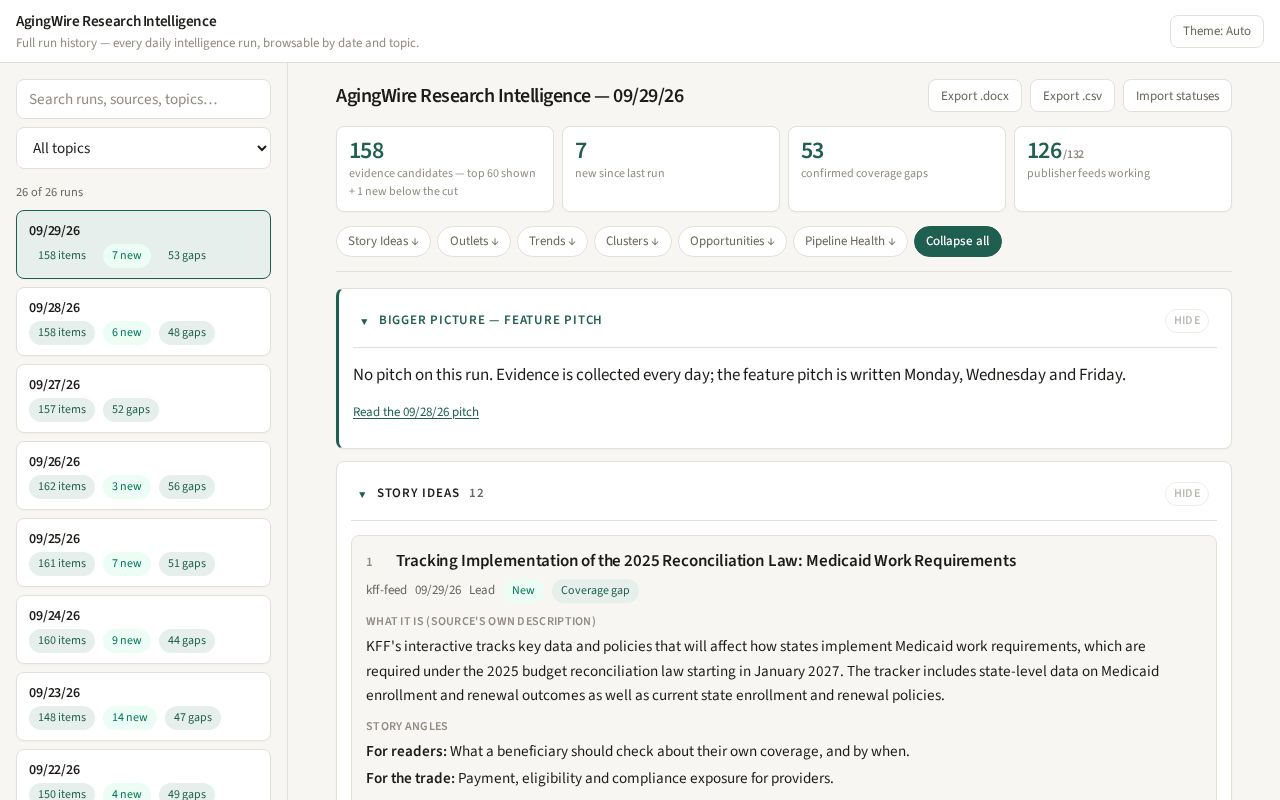Click the 14 new badge on 09/23/26
This screenshot has width=1280, height=800.
pos(129,718)
